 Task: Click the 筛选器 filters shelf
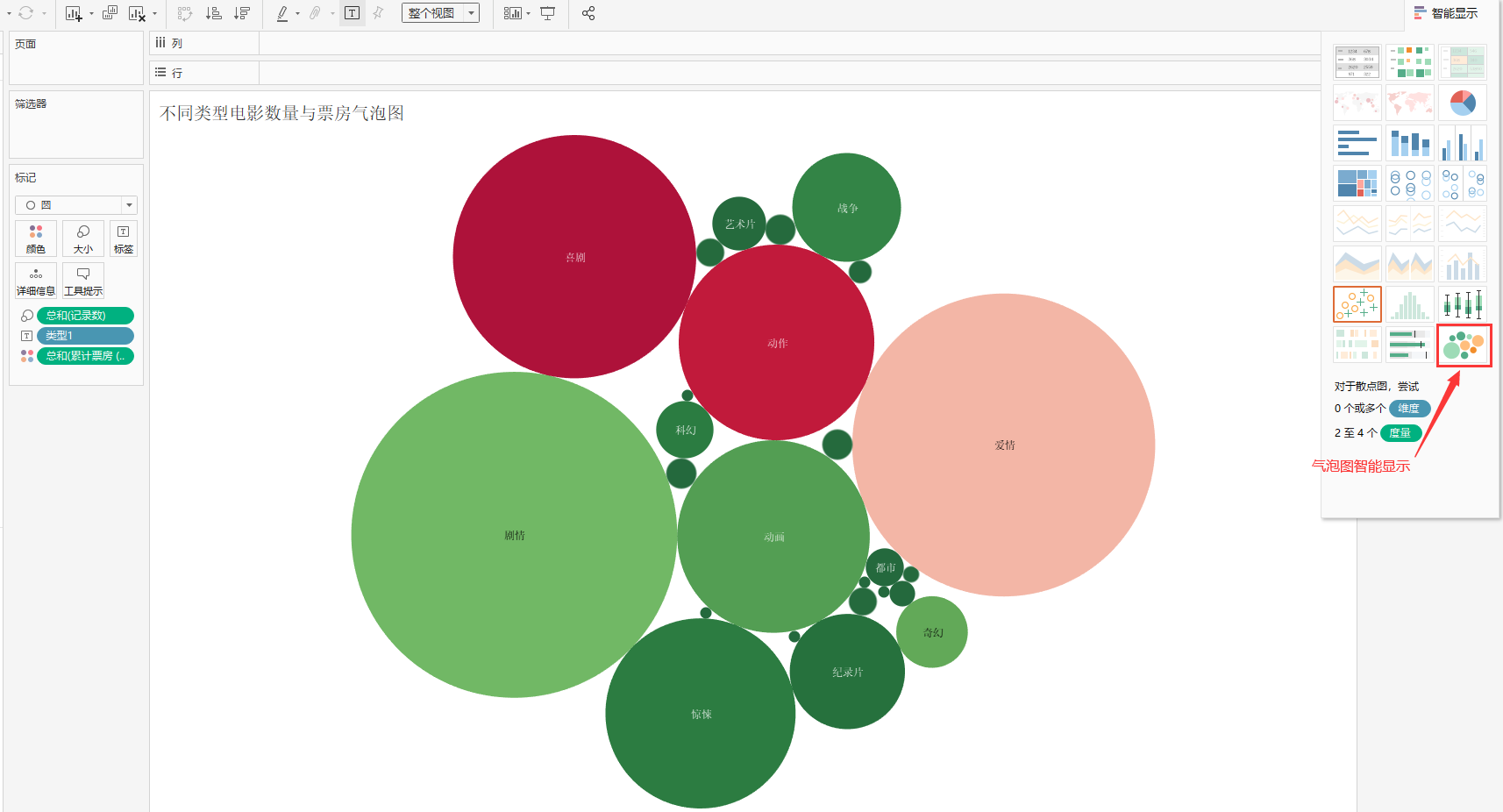[76, 125]
